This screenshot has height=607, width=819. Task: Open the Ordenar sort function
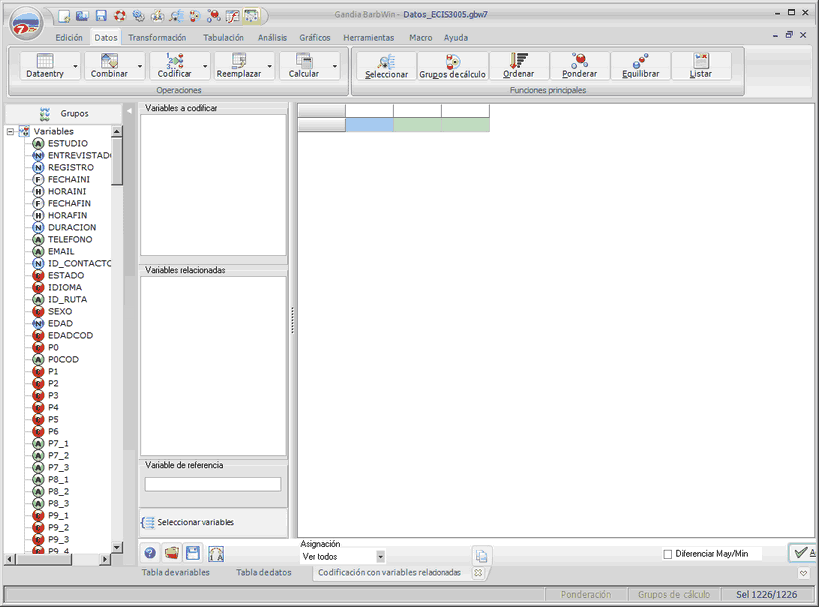519,66
